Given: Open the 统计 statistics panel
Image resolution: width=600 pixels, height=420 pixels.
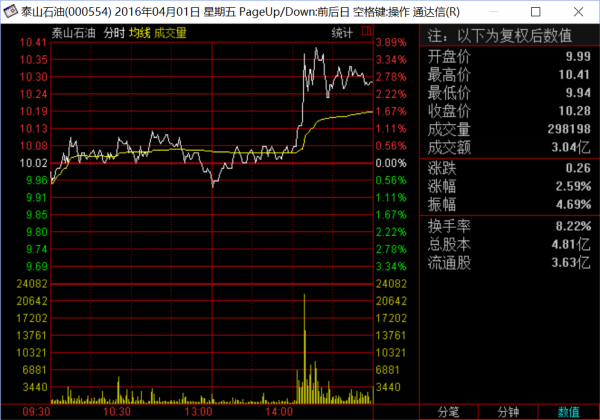Looking at the screenshot, I should pyautogui.click(x=343, y=33).
